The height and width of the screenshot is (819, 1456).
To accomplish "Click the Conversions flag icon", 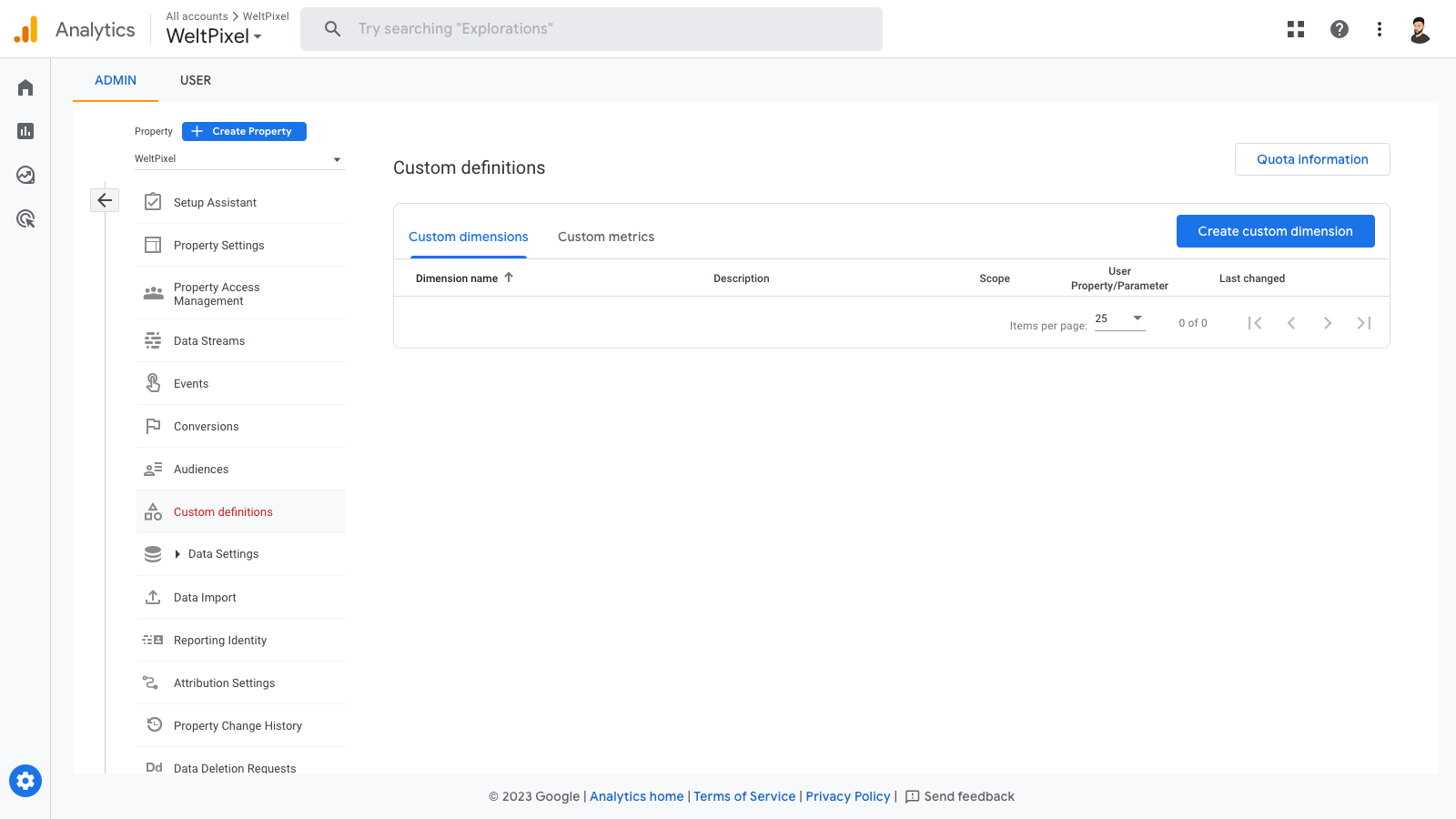I will click(x=153, y=426).
